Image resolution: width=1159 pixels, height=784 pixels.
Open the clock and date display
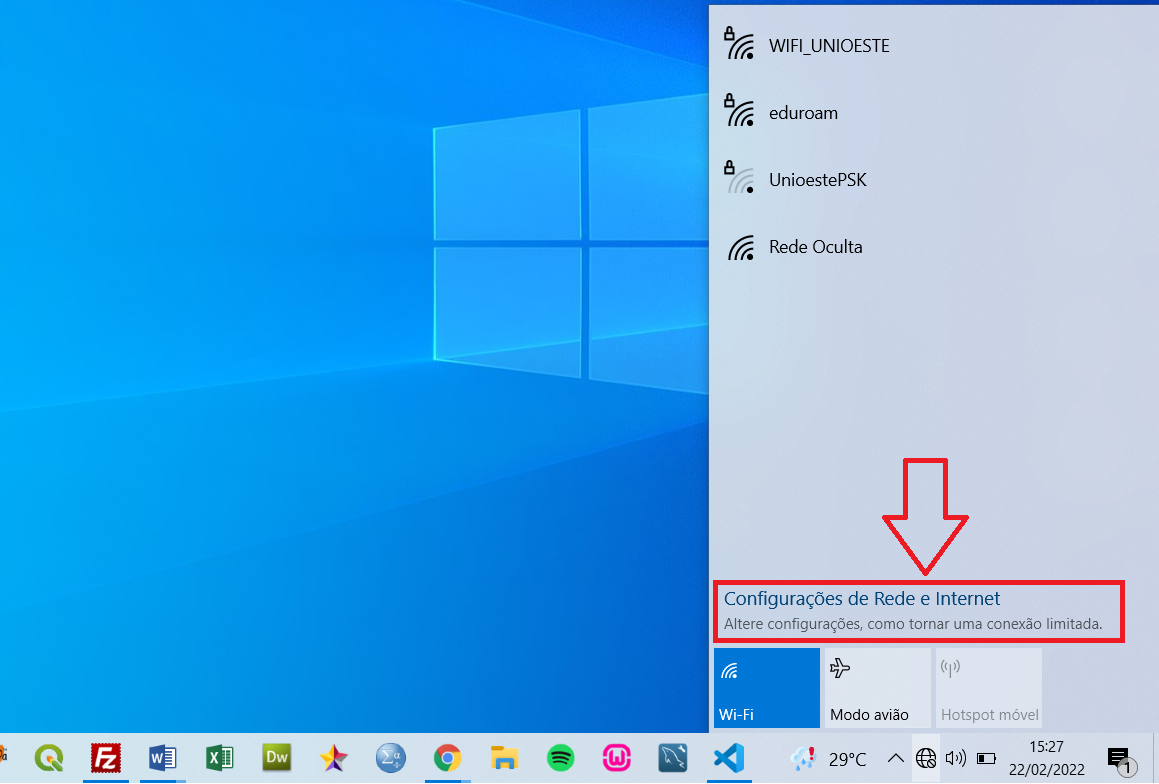point(1046,758)
